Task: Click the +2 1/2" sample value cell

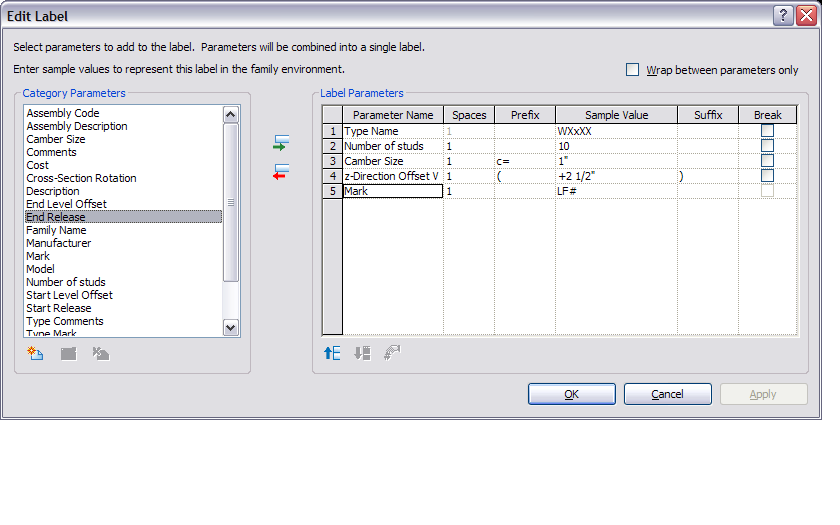Action: pos(617,176)
